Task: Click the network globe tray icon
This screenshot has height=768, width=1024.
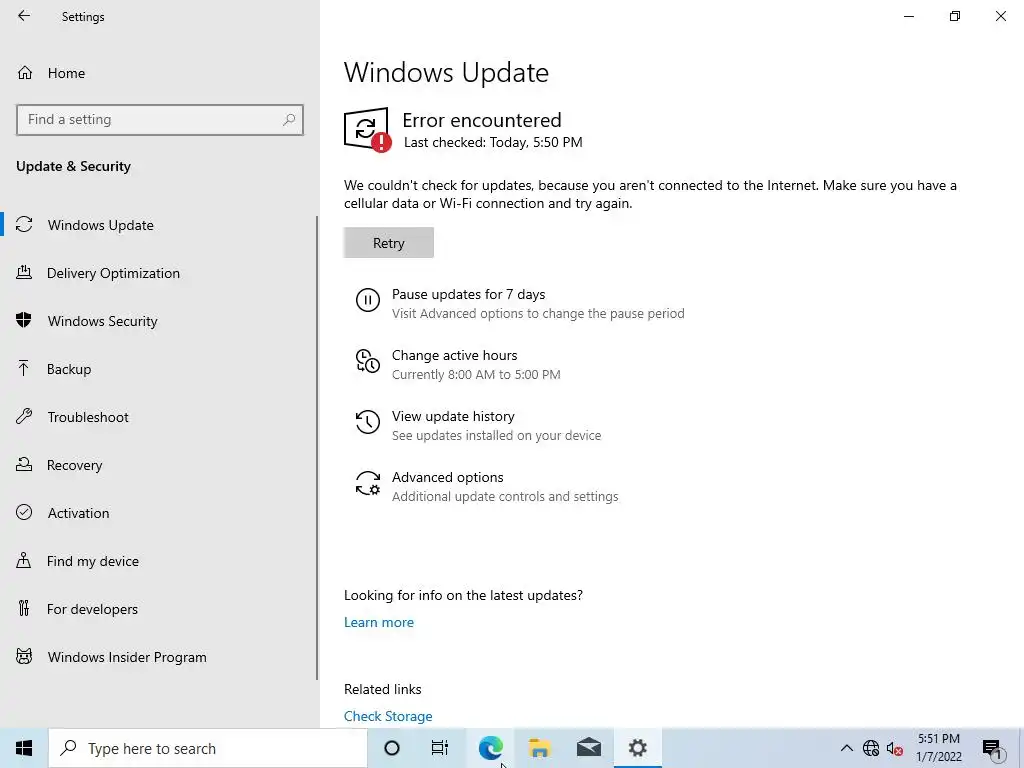Action: click(871, 748)
